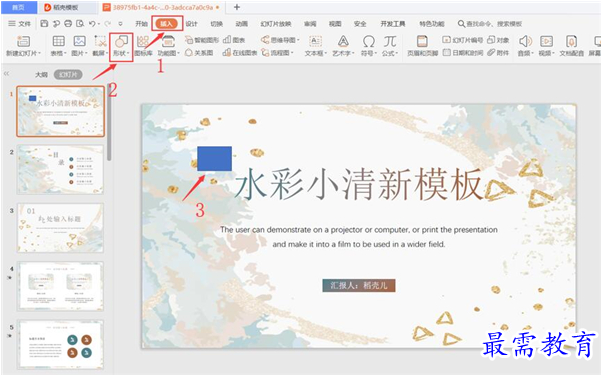Expand the Table (表格) dropdown arrow

(x=65, y=53)
